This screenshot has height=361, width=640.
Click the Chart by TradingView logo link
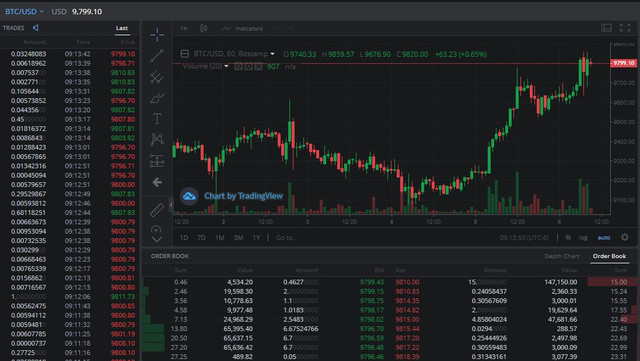point(232,196)
